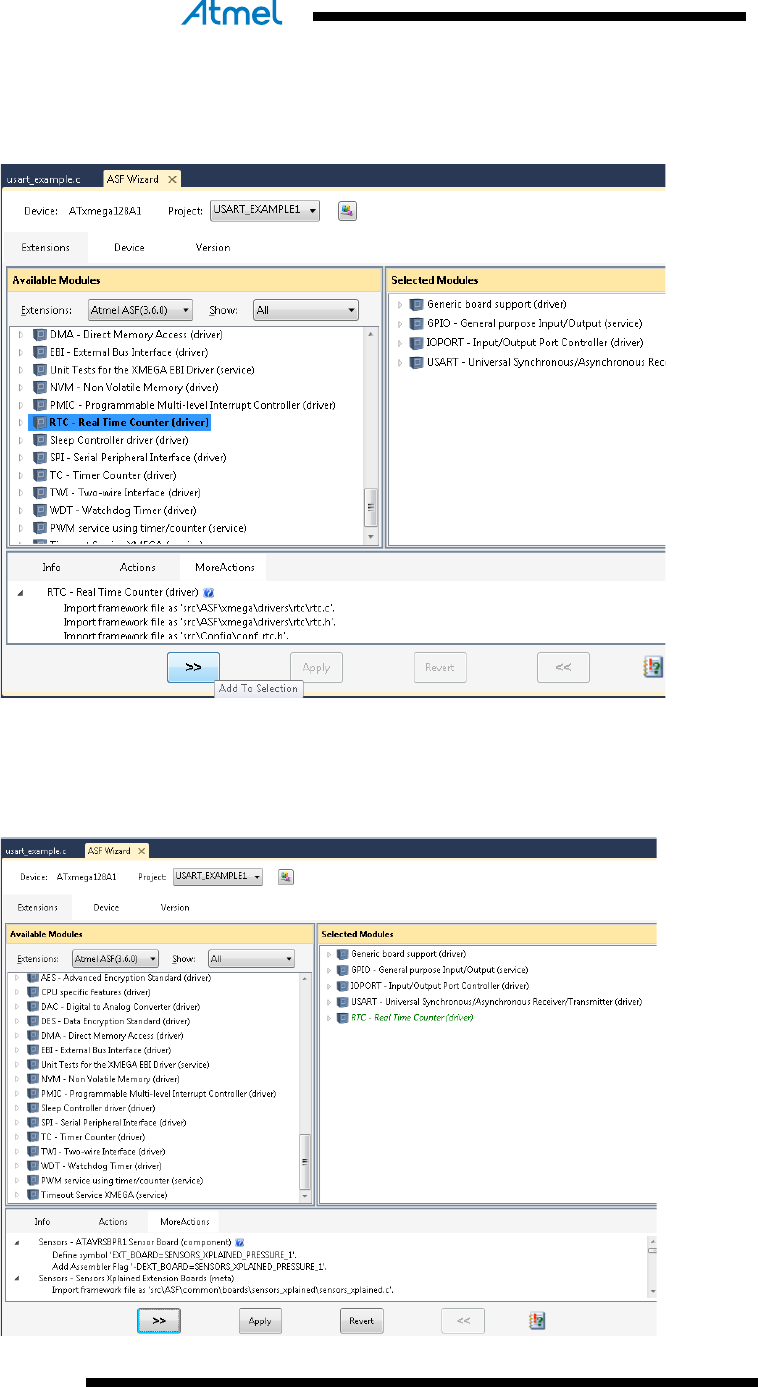Image resolution: width=758 pixels, height=1387 pixels.
Task: Click book icon beside << button, green-RTC wizard
Action: click(537, 1321)
